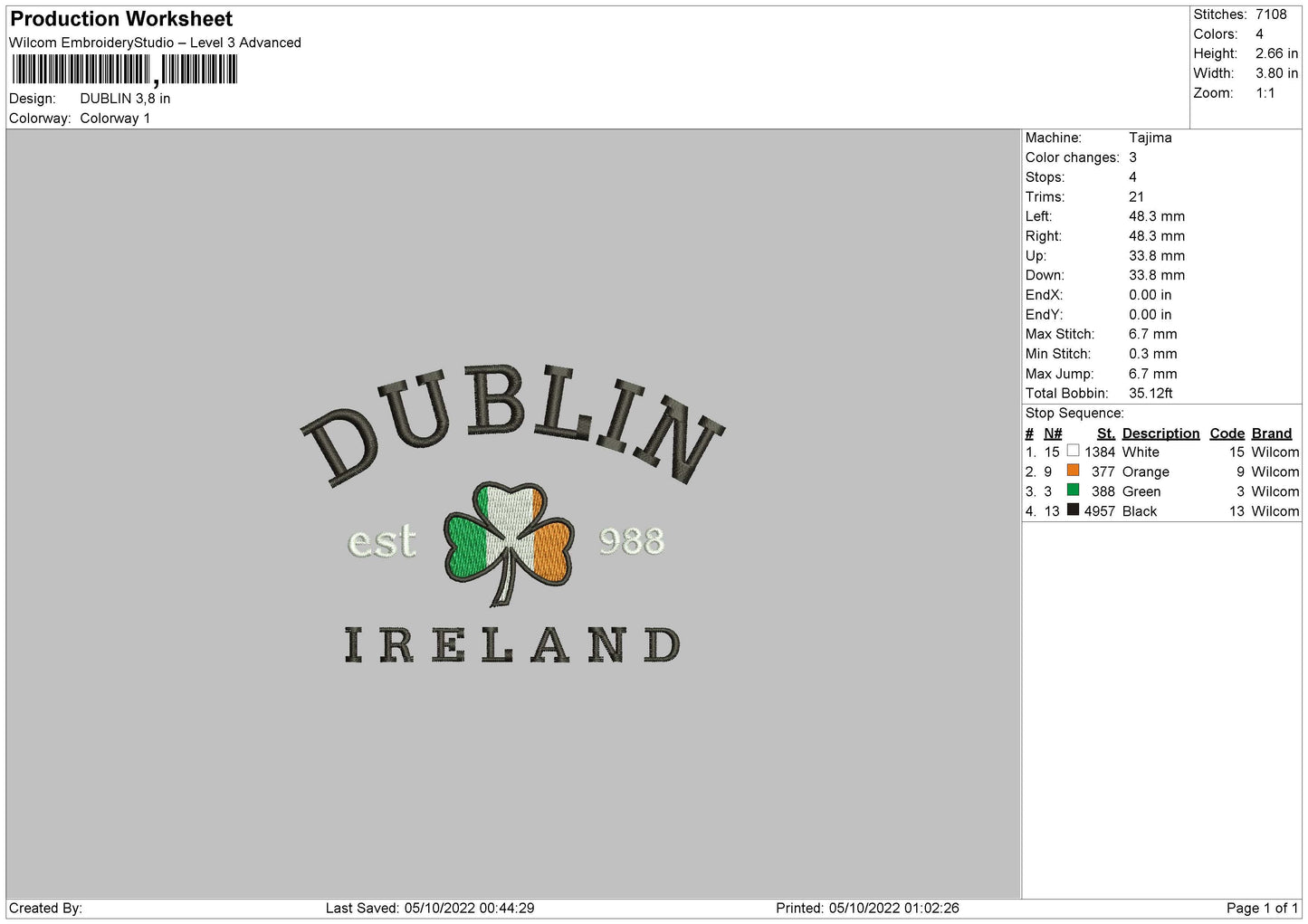Click the Machine value 'Tajima'

(1150, 138)
